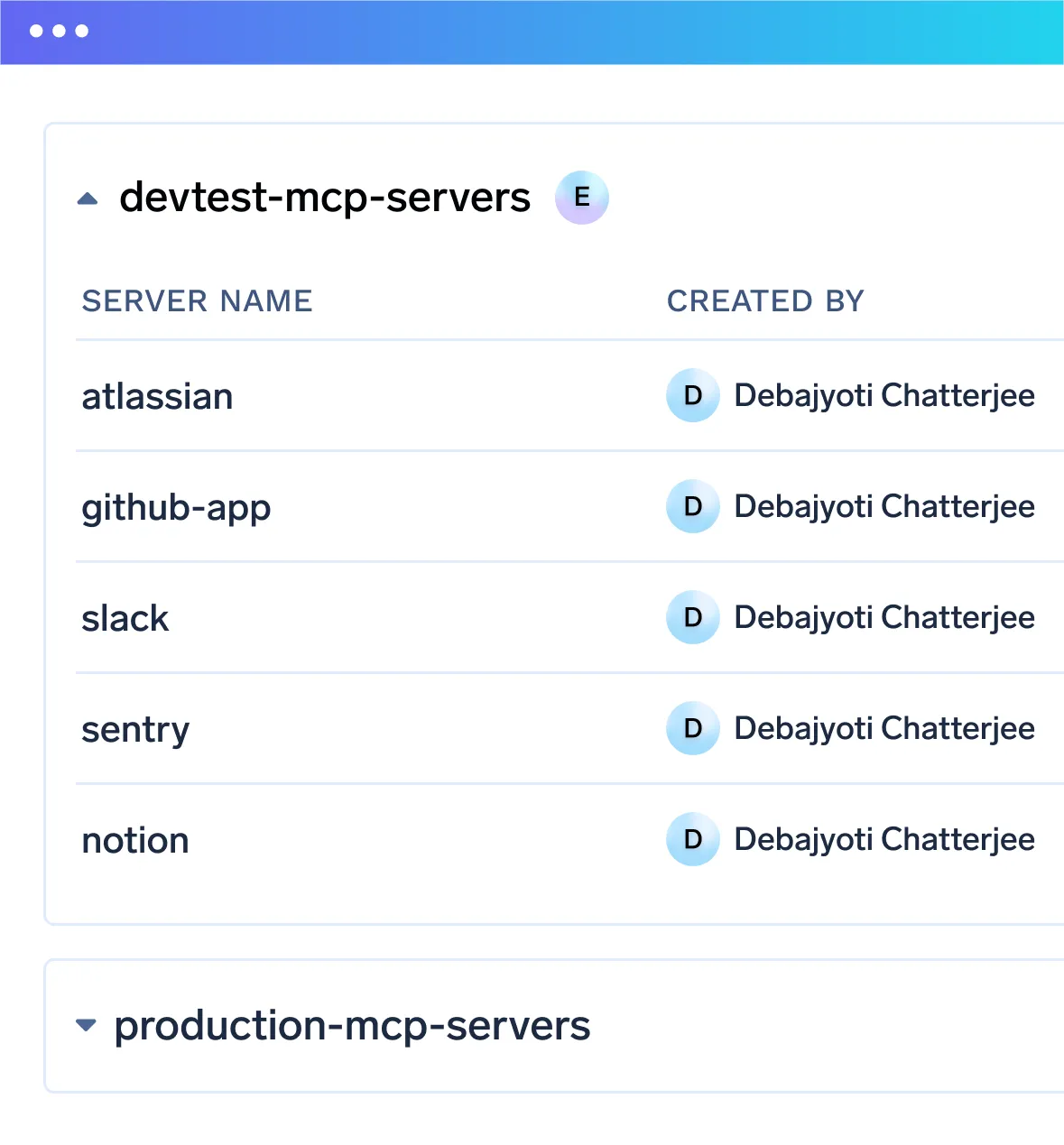
Task: Open the github-app server entry
Action: (176, 508)
